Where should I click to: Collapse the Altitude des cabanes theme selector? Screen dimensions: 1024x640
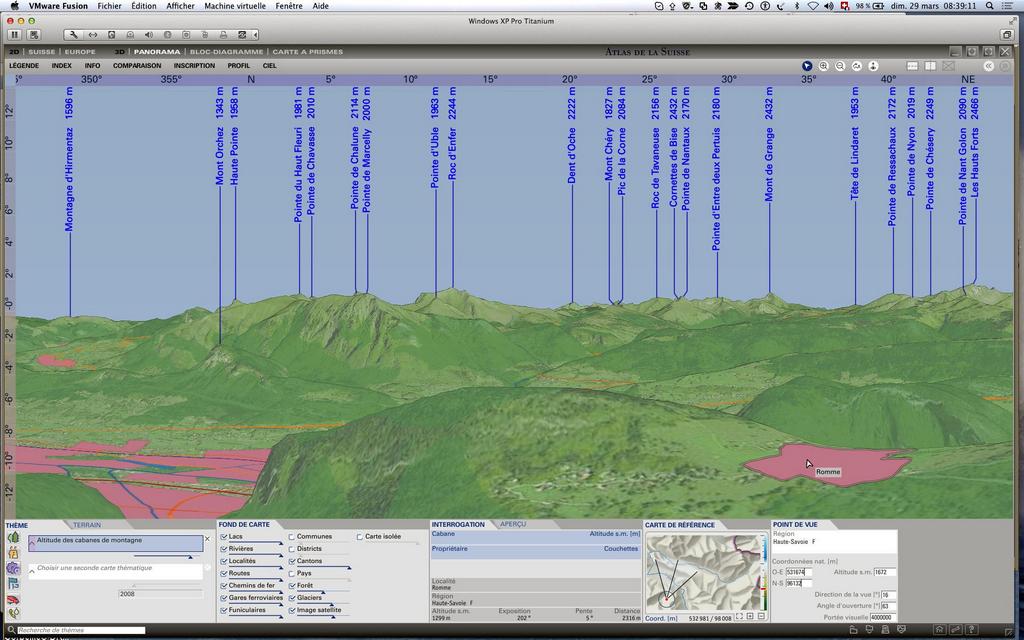point(32,541)
